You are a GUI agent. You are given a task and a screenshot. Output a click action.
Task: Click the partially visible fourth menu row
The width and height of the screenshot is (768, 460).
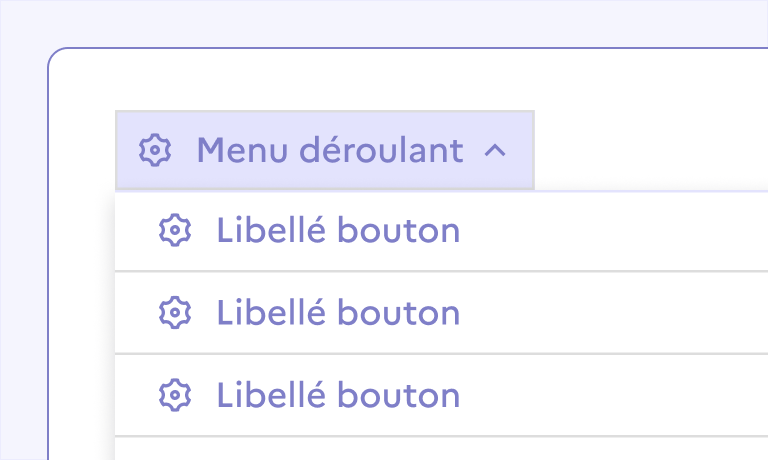point(440,449)
